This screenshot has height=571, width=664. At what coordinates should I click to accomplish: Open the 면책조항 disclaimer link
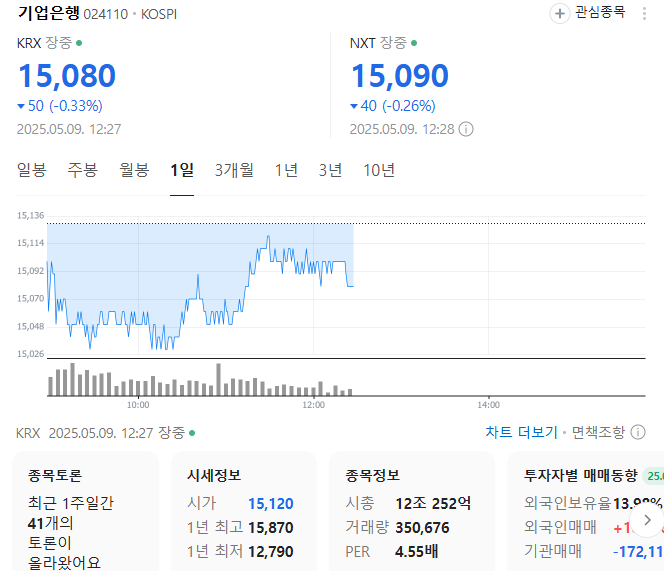tap(598, 432)
